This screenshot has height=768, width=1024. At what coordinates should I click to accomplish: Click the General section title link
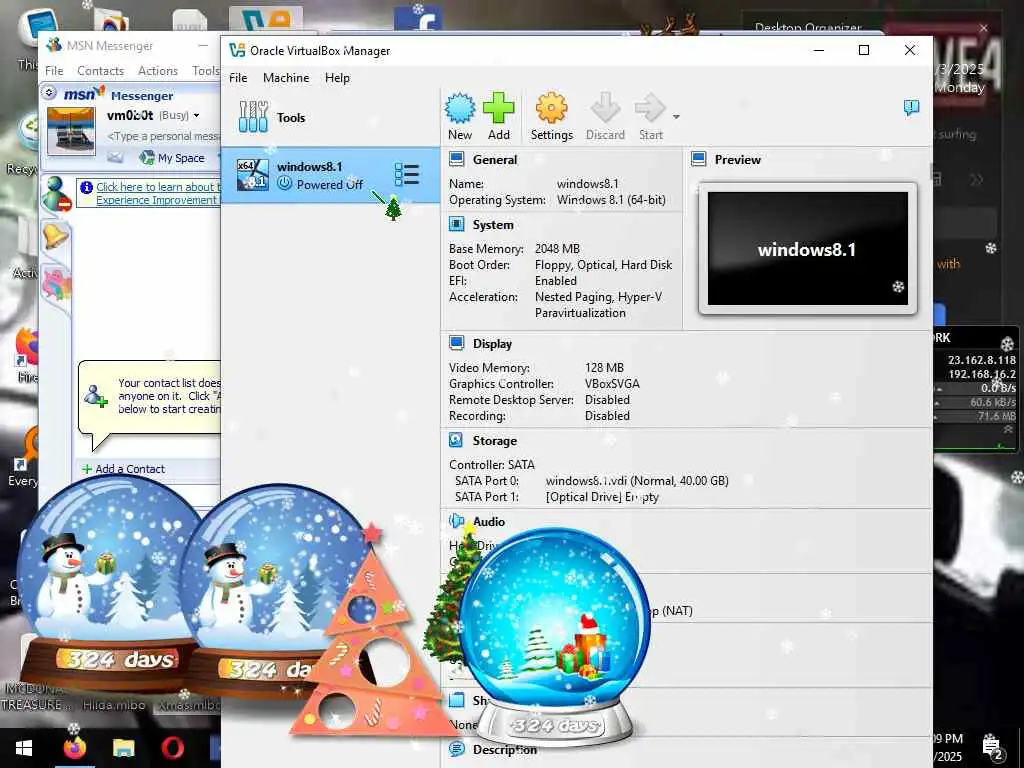tap(494, 159)
